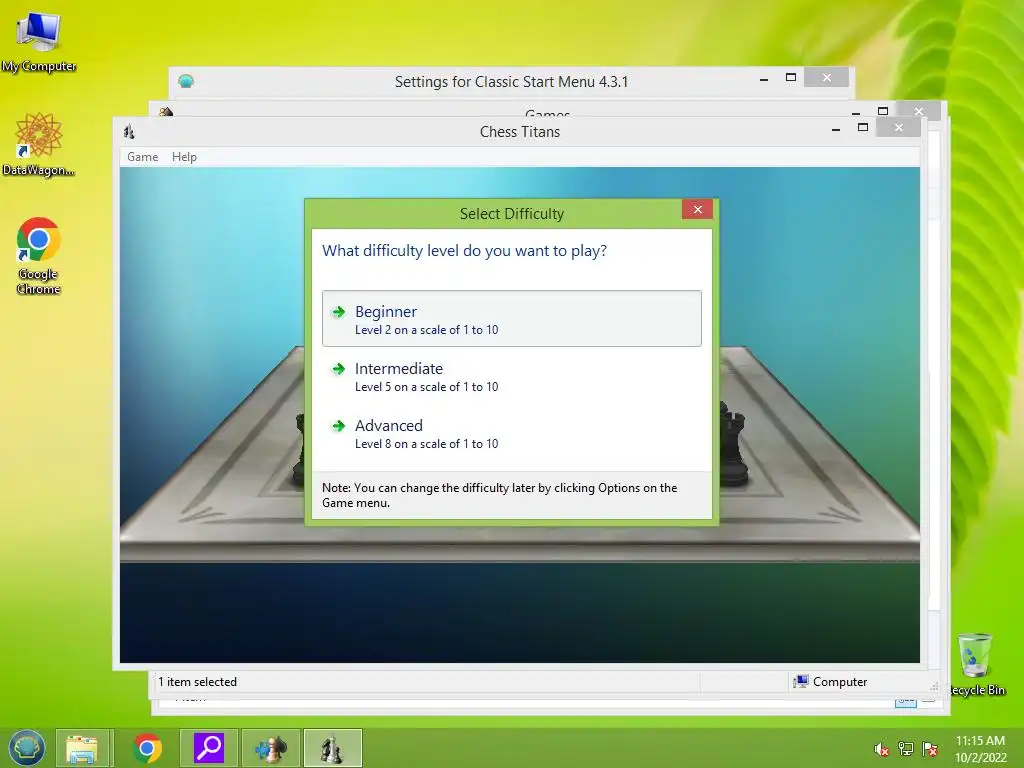Maximize the Classic Start Menu settings window
Screen dimensions: 1024x768
tap(791, 78)
